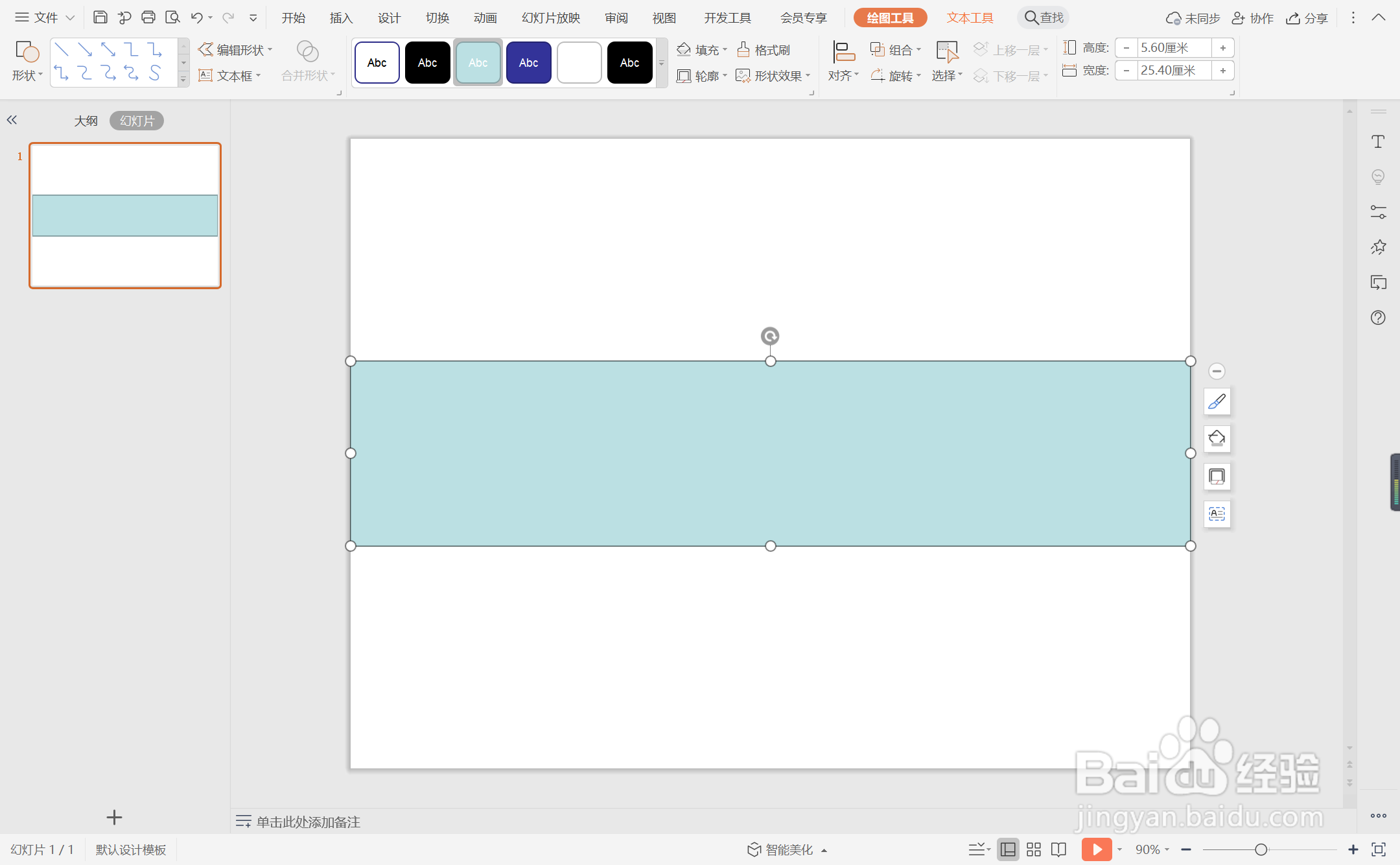Click the Share (分享) button

coord(1307,18)
